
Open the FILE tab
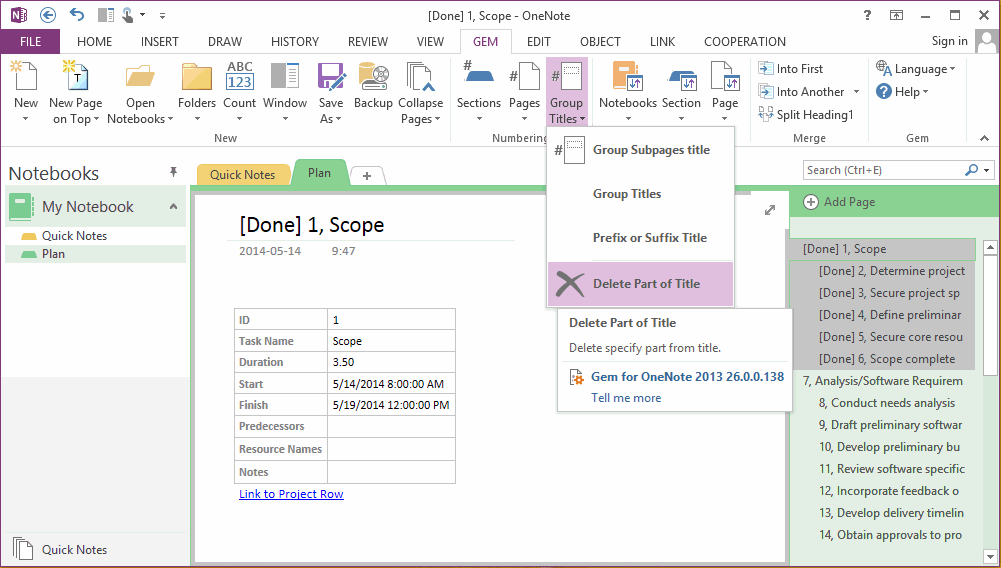coord(30,42)
